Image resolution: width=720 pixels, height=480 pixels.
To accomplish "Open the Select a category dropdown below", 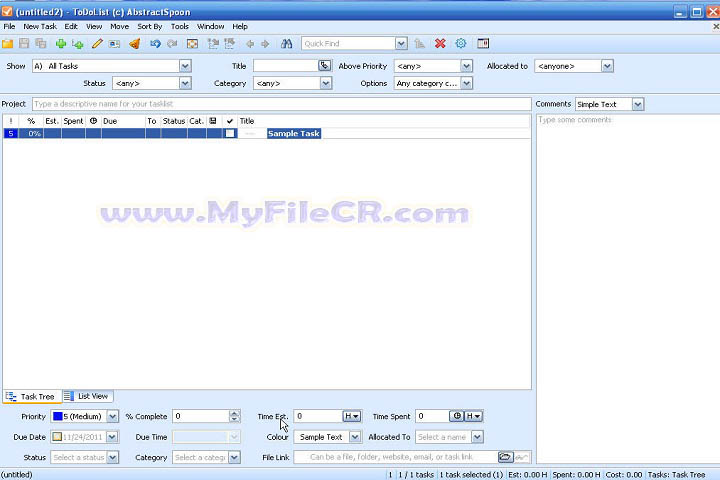I will tap(234, 457).
